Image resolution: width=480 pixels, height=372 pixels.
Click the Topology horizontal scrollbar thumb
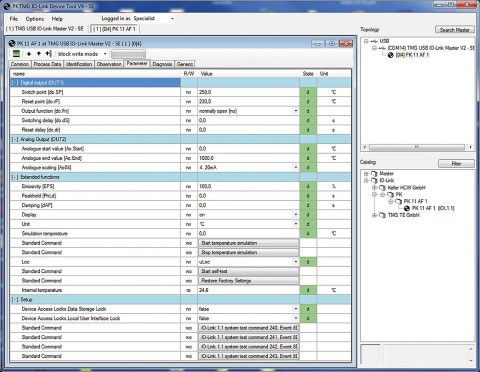(x=417, y=147)
